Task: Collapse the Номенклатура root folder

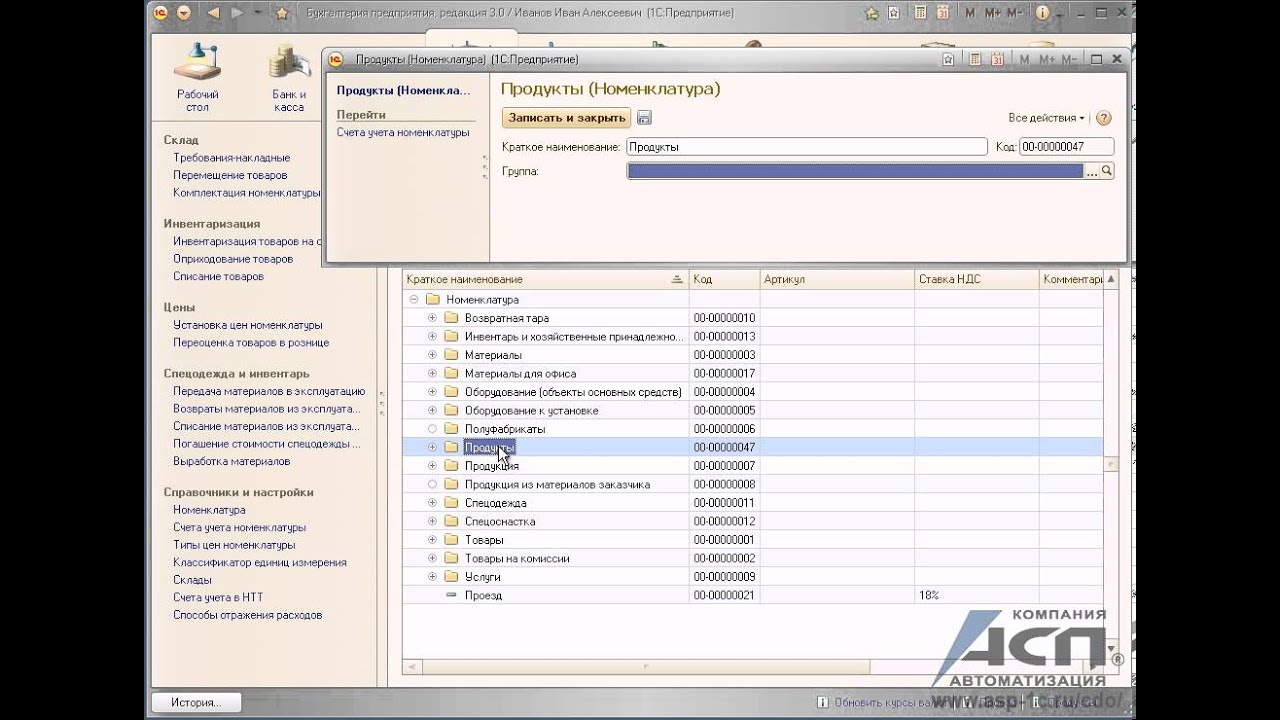Action: 413,299
